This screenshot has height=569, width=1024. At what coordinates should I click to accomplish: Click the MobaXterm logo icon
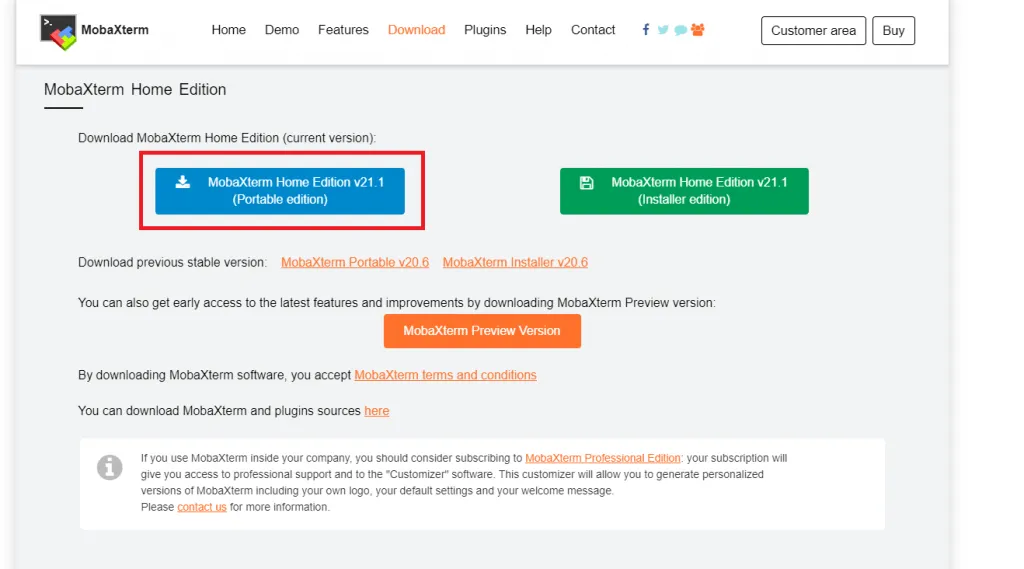pyautogui.click(x=58, y=32)
